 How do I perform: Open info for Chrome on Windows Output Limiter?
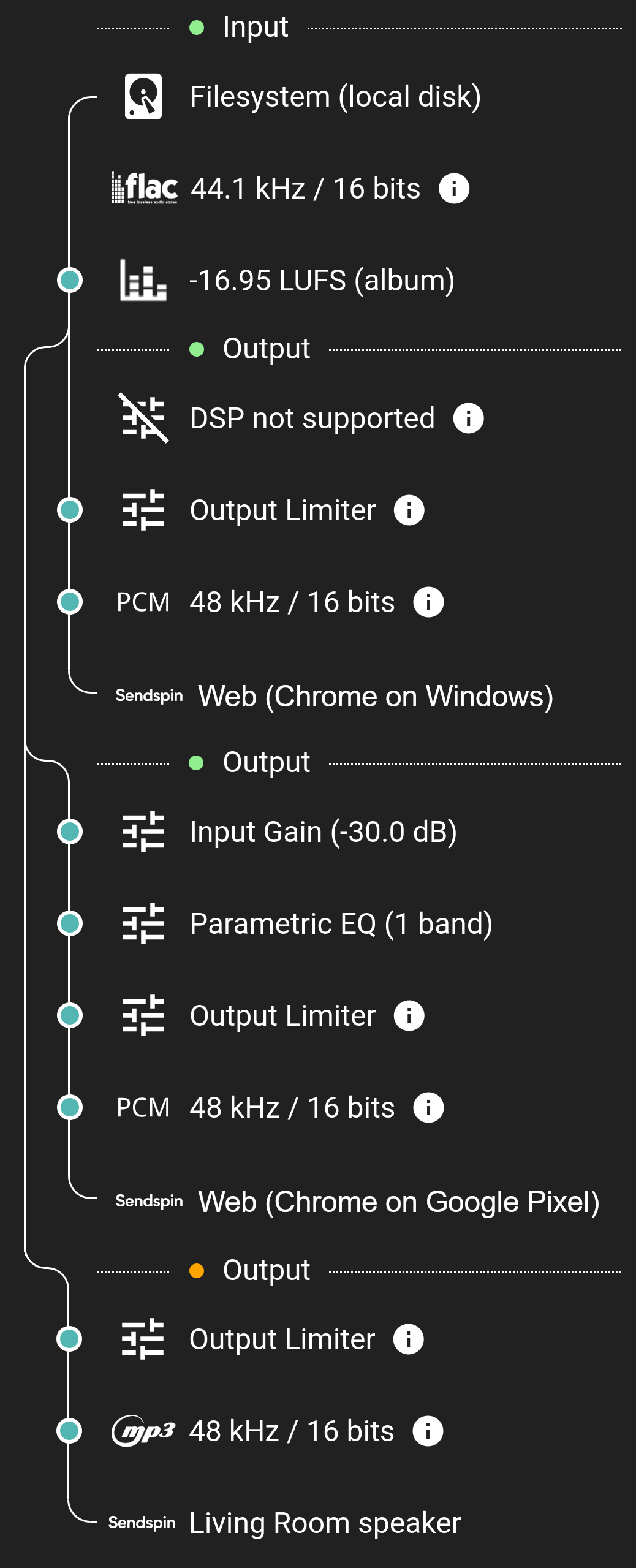pyautogui.click(x=409, y=510)
